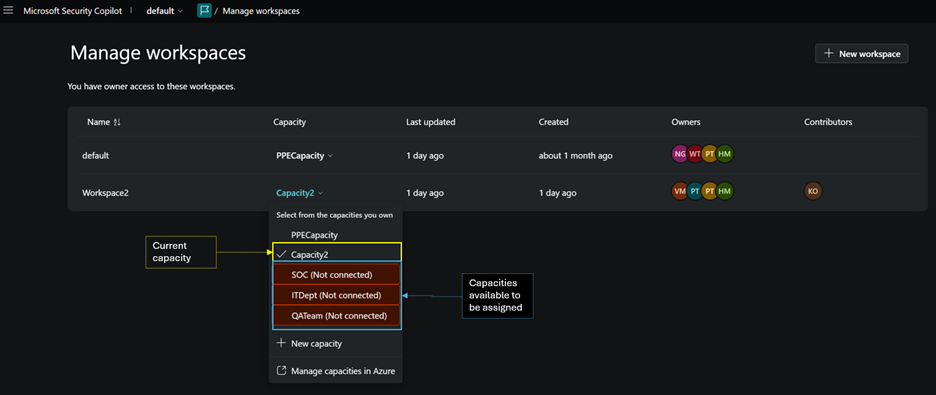
Task: Click the Manage workspaces breadcrumb
Action: [x=261, y=11]
